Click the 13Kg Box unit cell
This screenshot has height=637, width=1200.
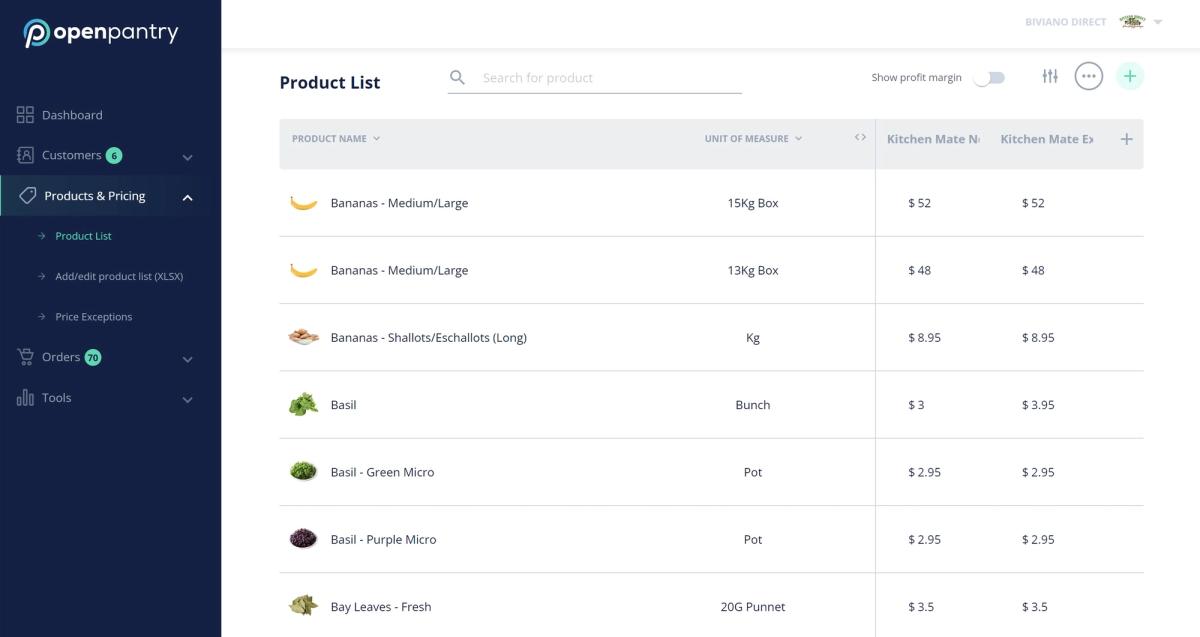pos(753,270)
